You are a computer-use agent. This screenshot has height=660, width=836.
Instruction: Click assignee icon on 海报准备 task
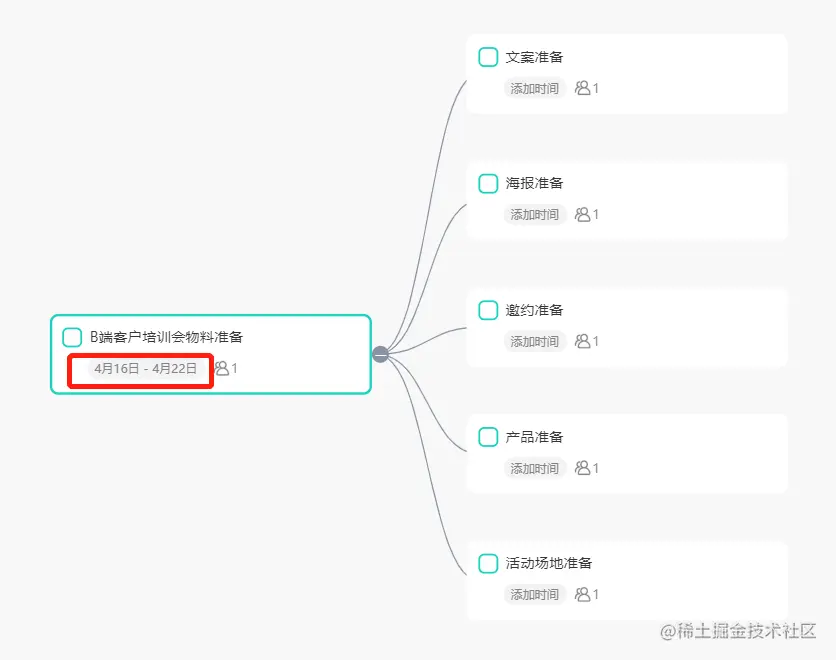click(583, 214)
